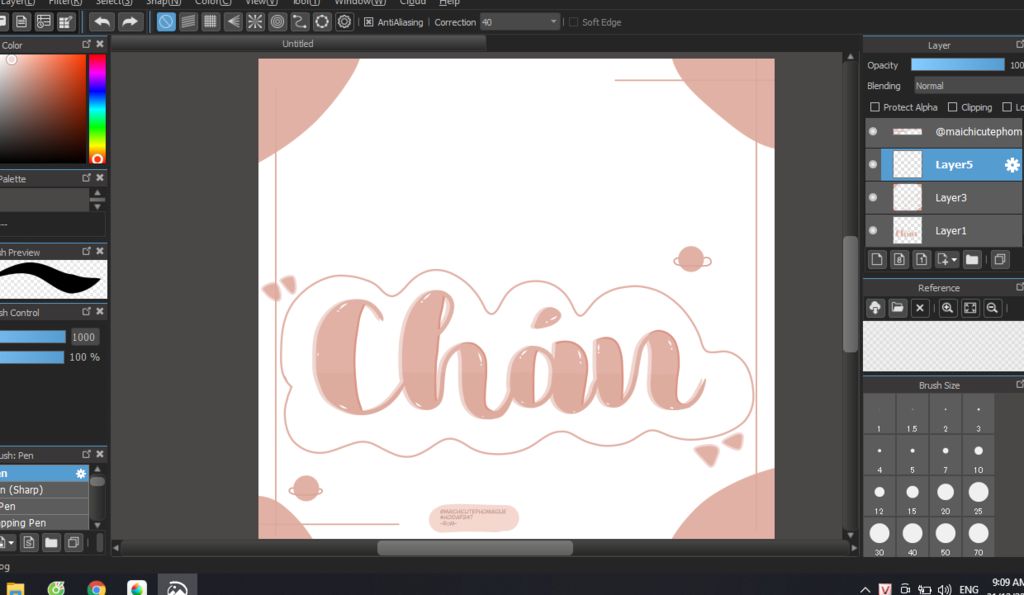Add a new 8-bit layer

pyautogui.click(x=899, y=259)
